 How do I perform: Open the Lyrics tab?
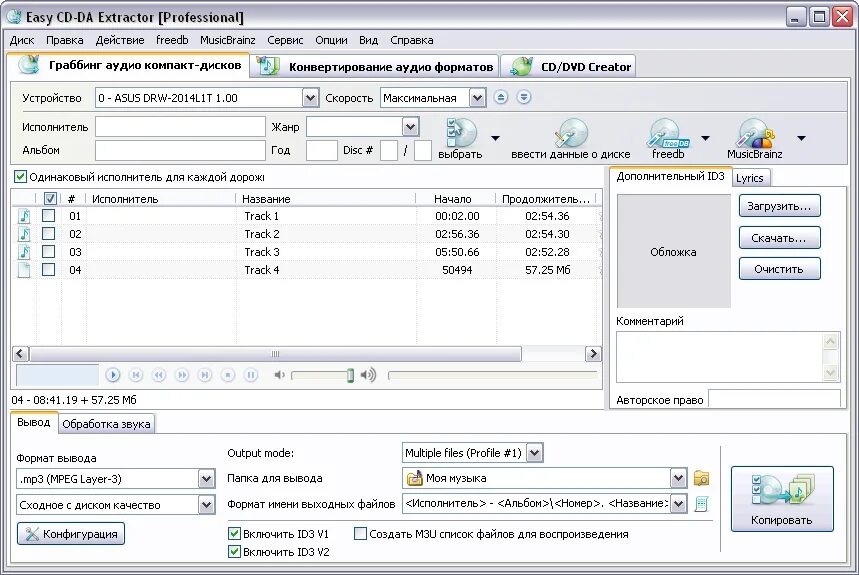(749, 178)
